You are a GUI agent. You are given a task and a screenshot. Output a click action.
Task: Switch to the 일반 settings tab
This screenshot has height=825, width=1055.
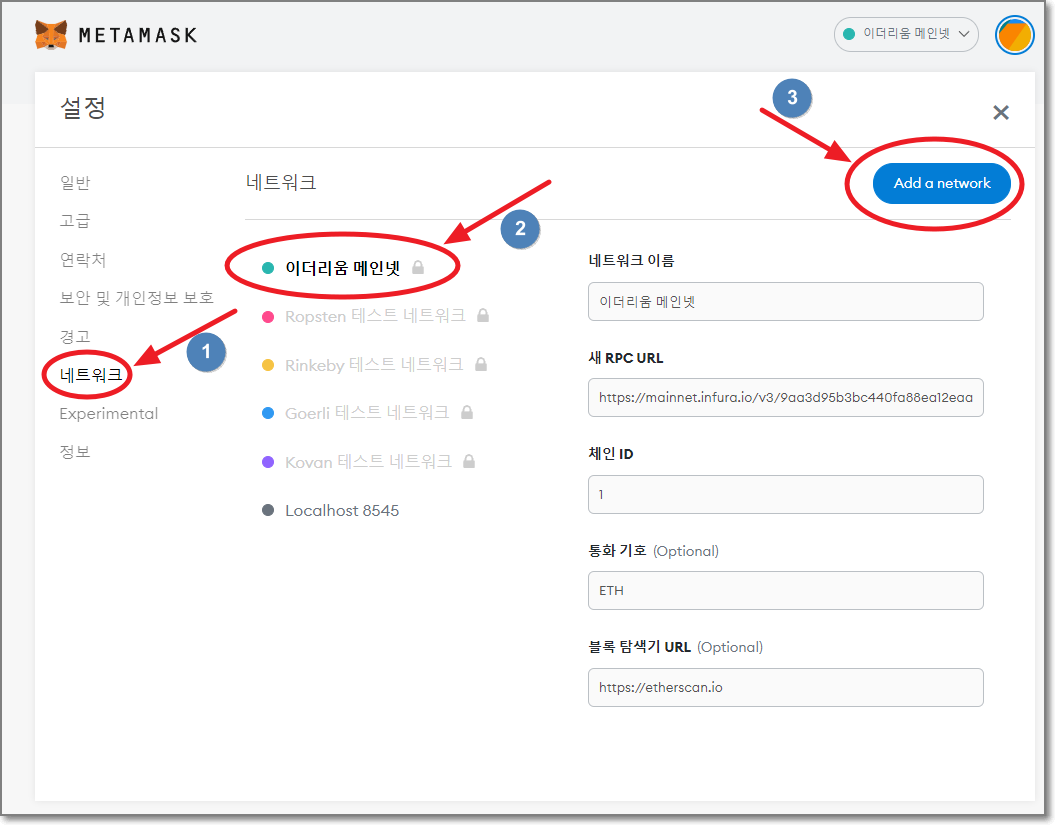[76, 183]
